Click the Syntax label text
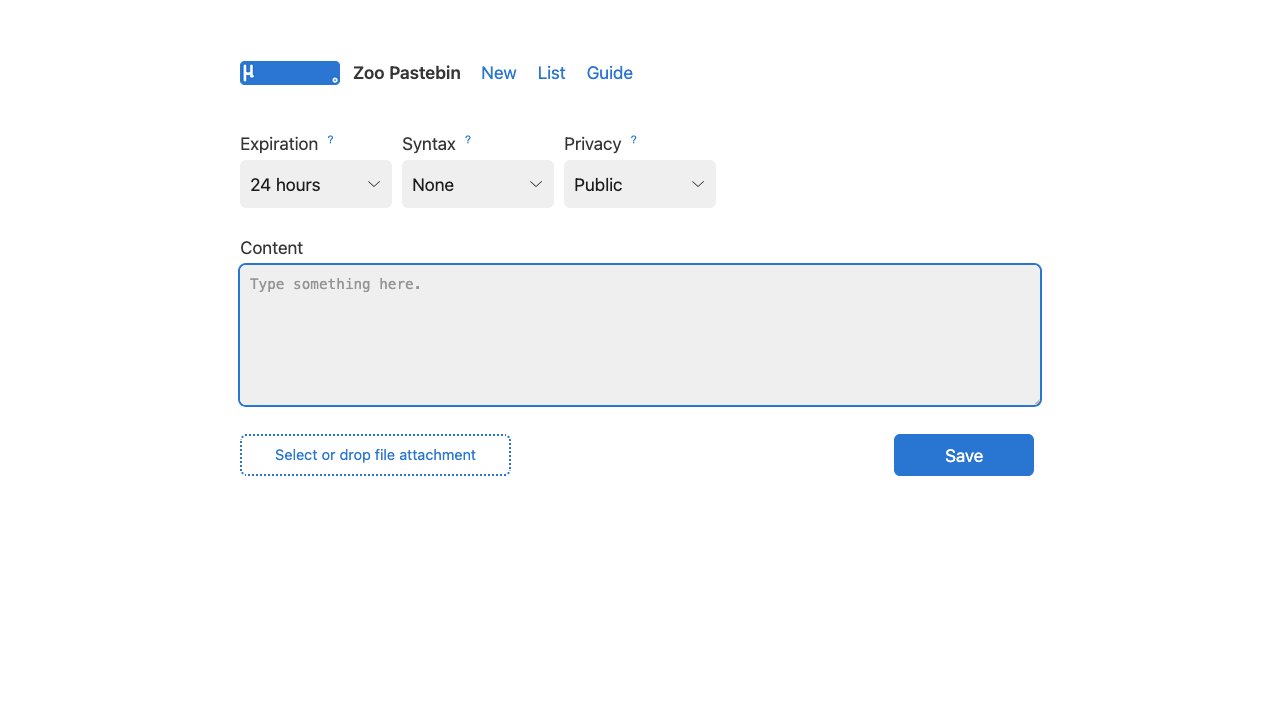 pyautogui.click(x=428, y=144)
